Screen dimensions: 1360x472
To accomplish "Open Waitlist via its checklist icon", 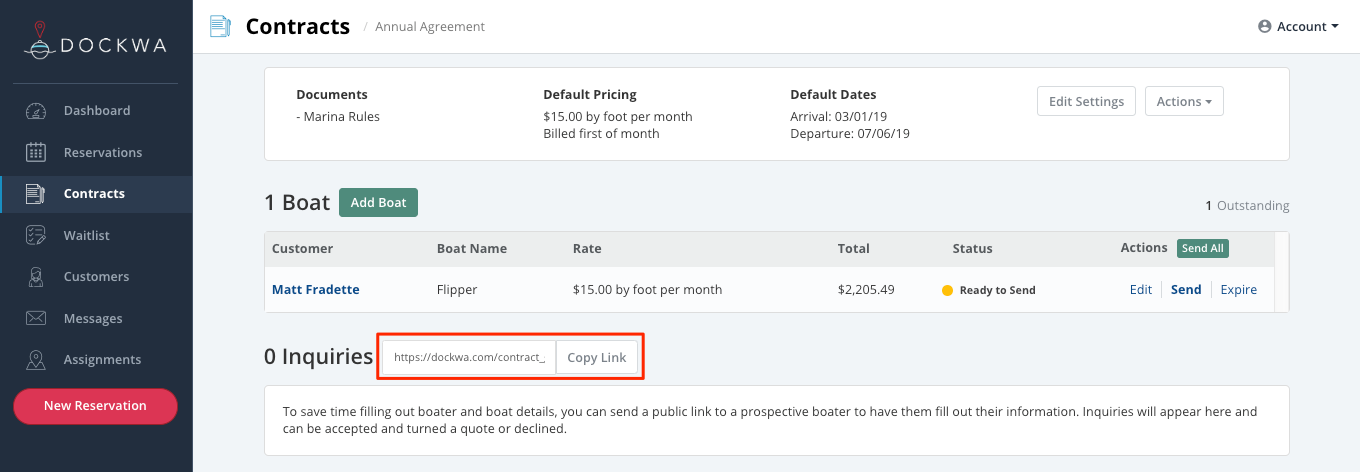I will (36, 236).
